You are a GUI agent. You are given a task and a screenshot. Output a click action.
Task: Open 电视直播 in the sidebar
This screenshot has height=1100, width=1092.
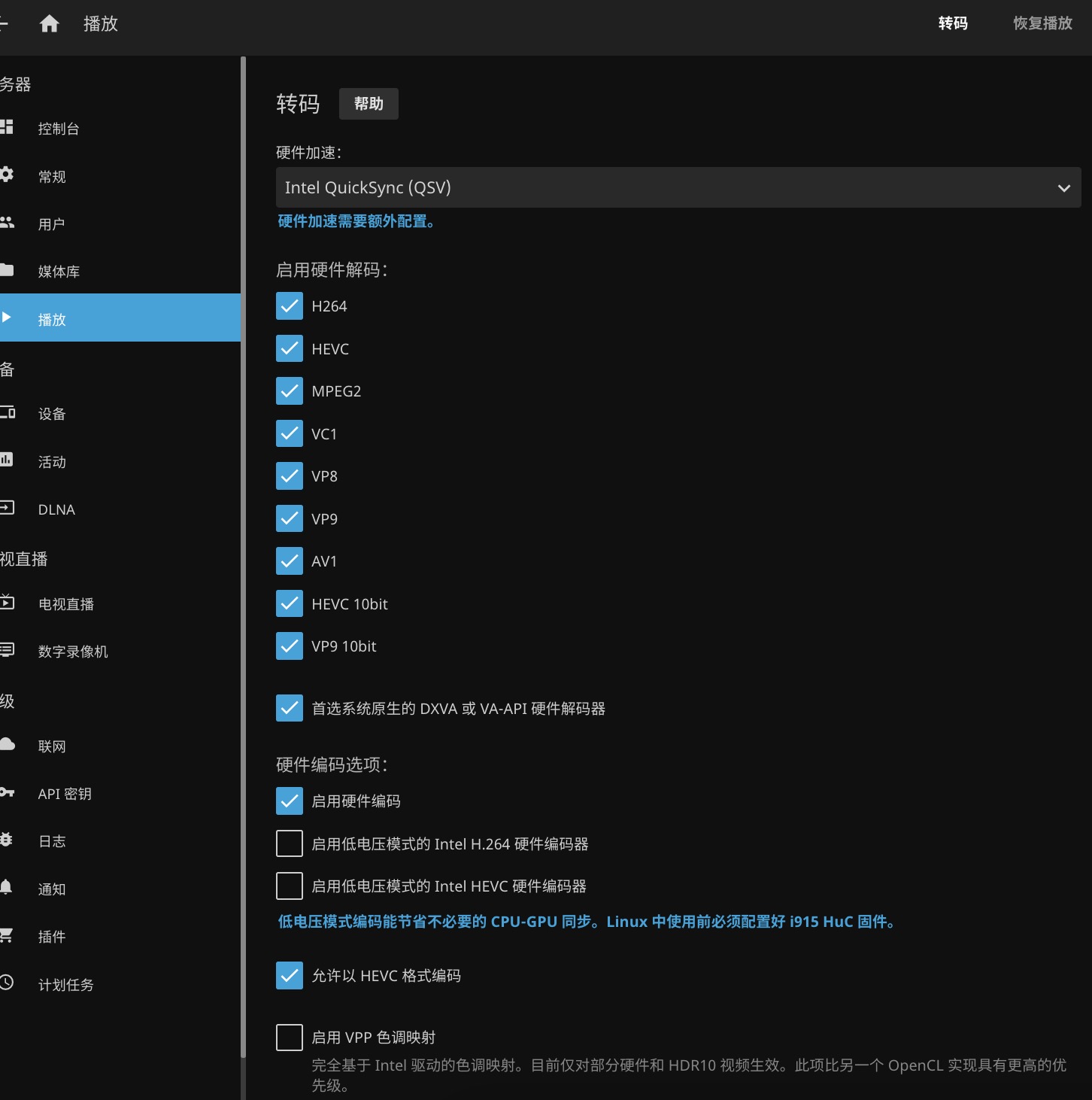point(120,604)
